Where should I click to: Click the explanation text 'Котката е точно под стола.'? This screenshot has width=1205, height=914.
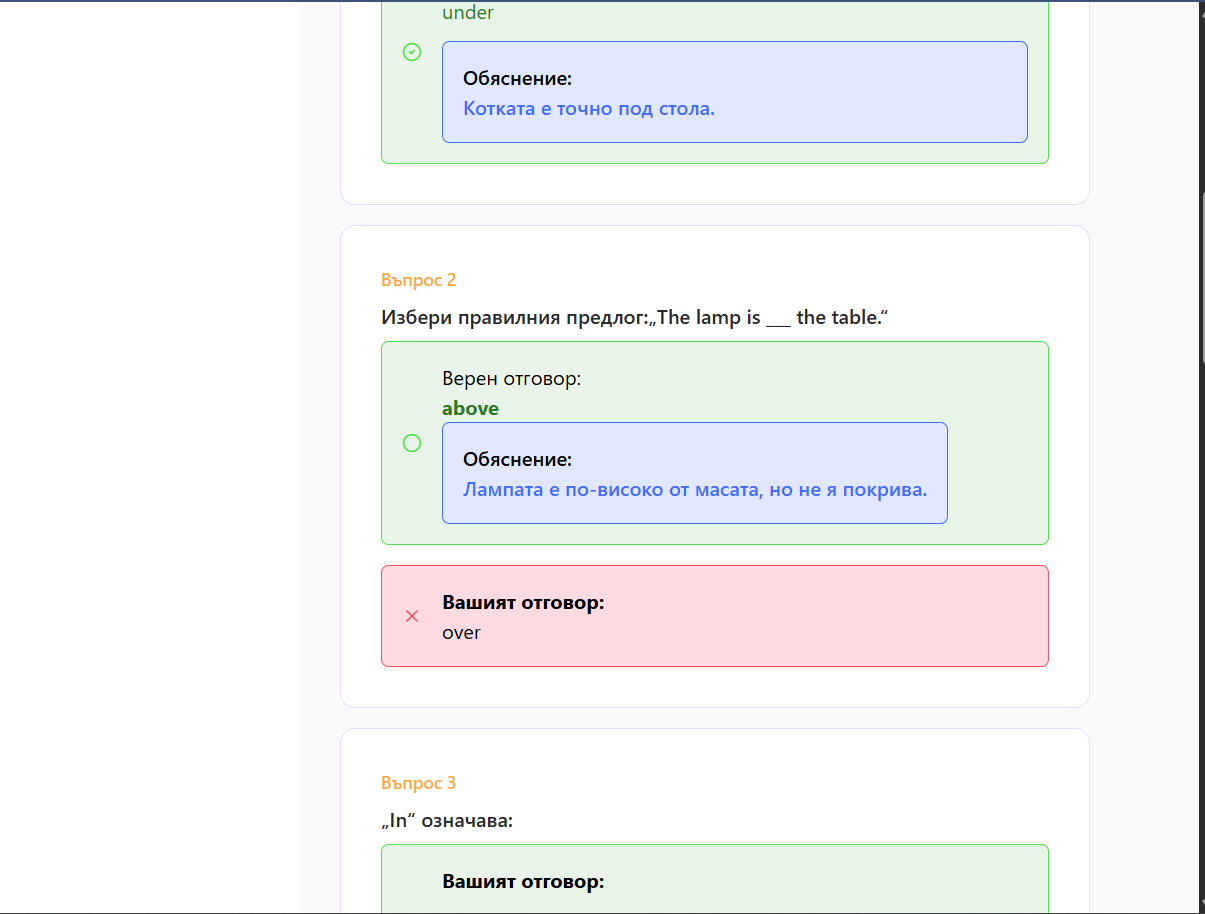589,108
